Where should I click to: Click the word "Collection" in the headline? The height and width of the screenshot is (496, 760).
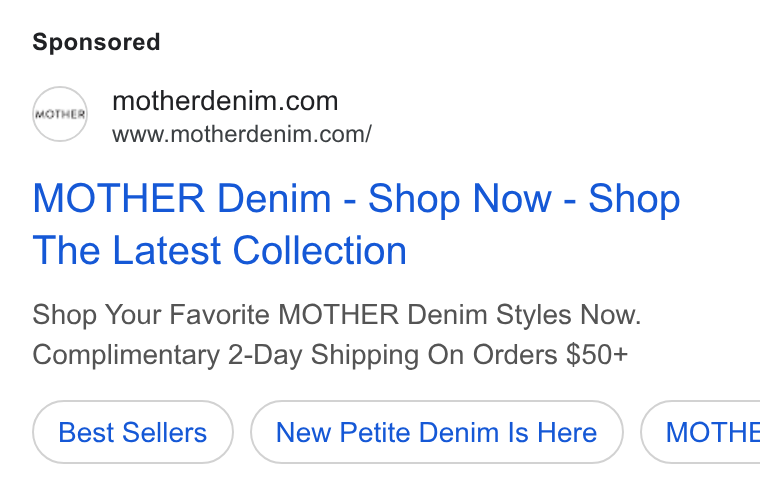tap(320, 250)
